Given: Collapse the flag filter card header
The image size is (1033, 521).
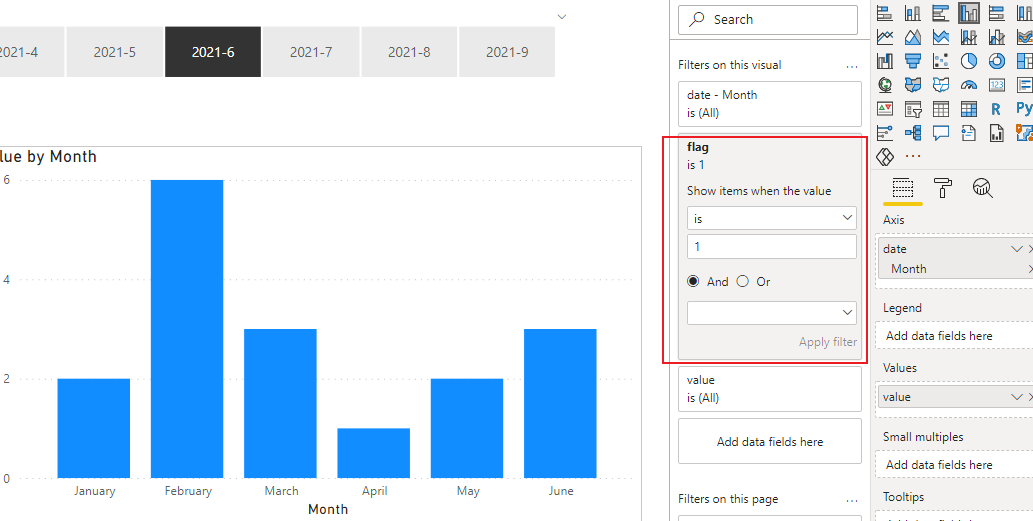Looking at the screenshot, I should pos(769,155).
